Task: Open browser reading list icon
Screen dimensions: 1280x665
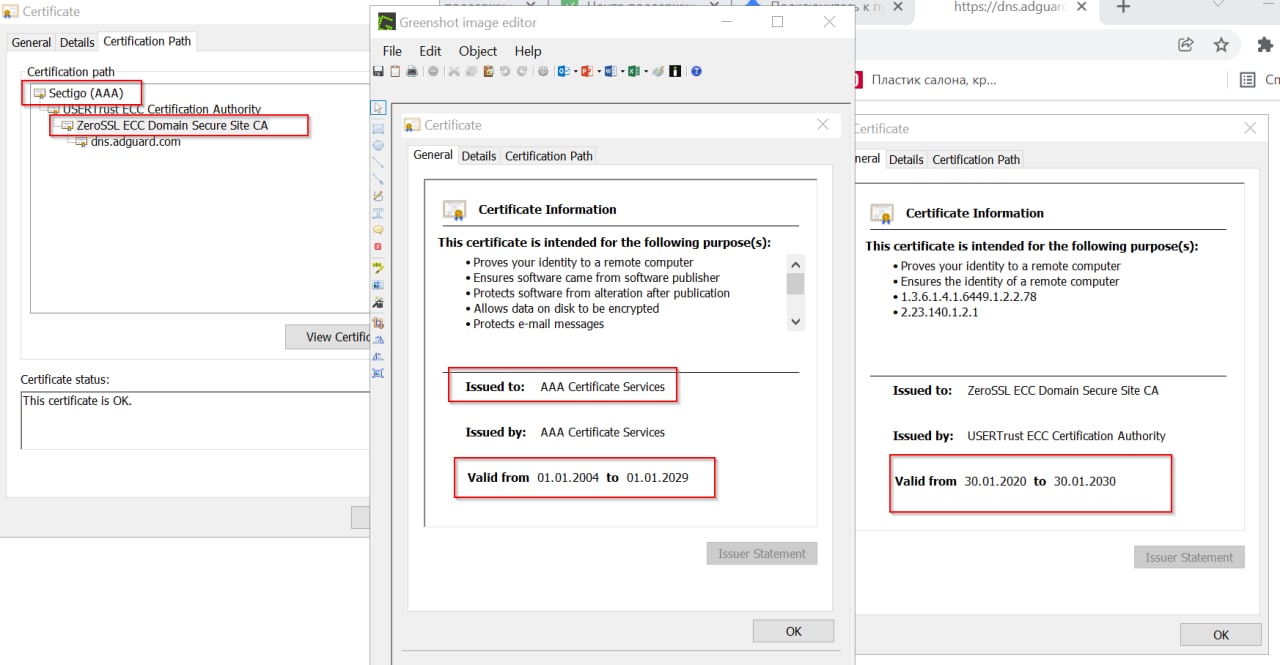Action: pyautogui.click(x=1247, y=79)
